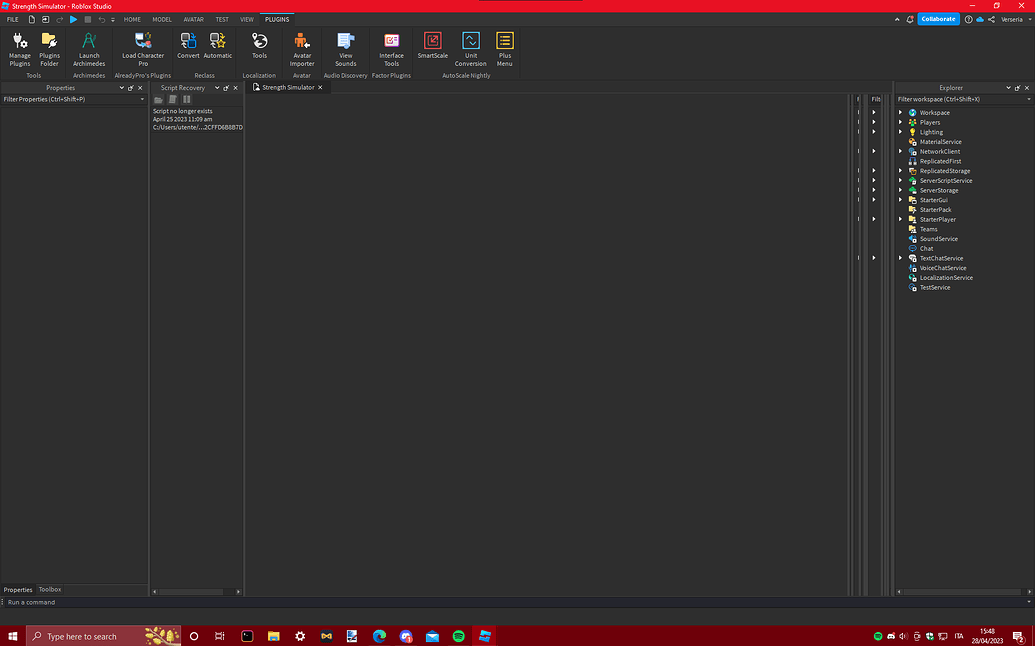Expand the ReplicatedStorage service

point(900,170)
